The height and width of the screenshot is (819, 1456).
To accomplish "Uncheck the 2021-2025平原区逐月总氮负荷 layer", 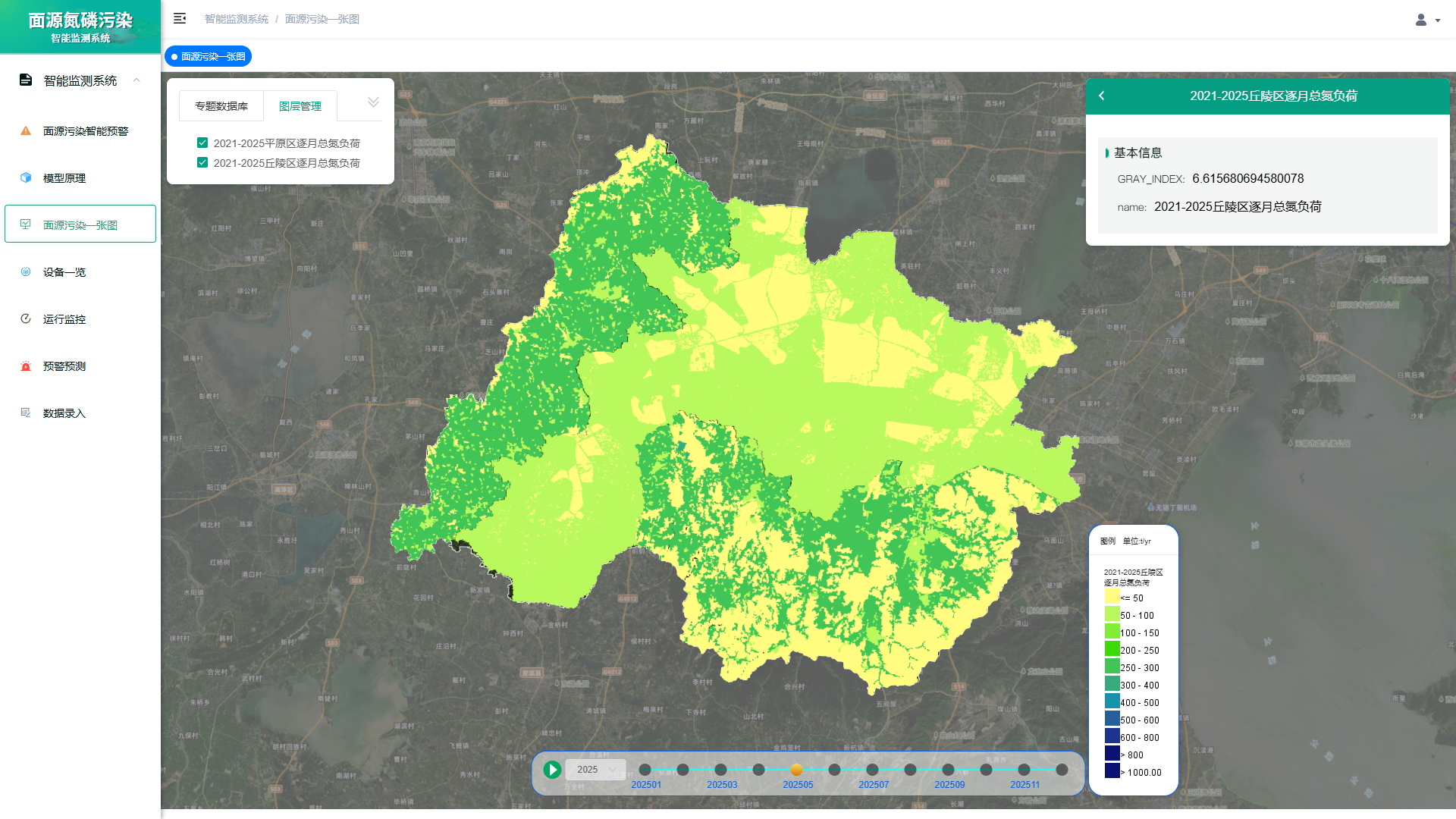I will pyautogui.click(x=202, y=143).
